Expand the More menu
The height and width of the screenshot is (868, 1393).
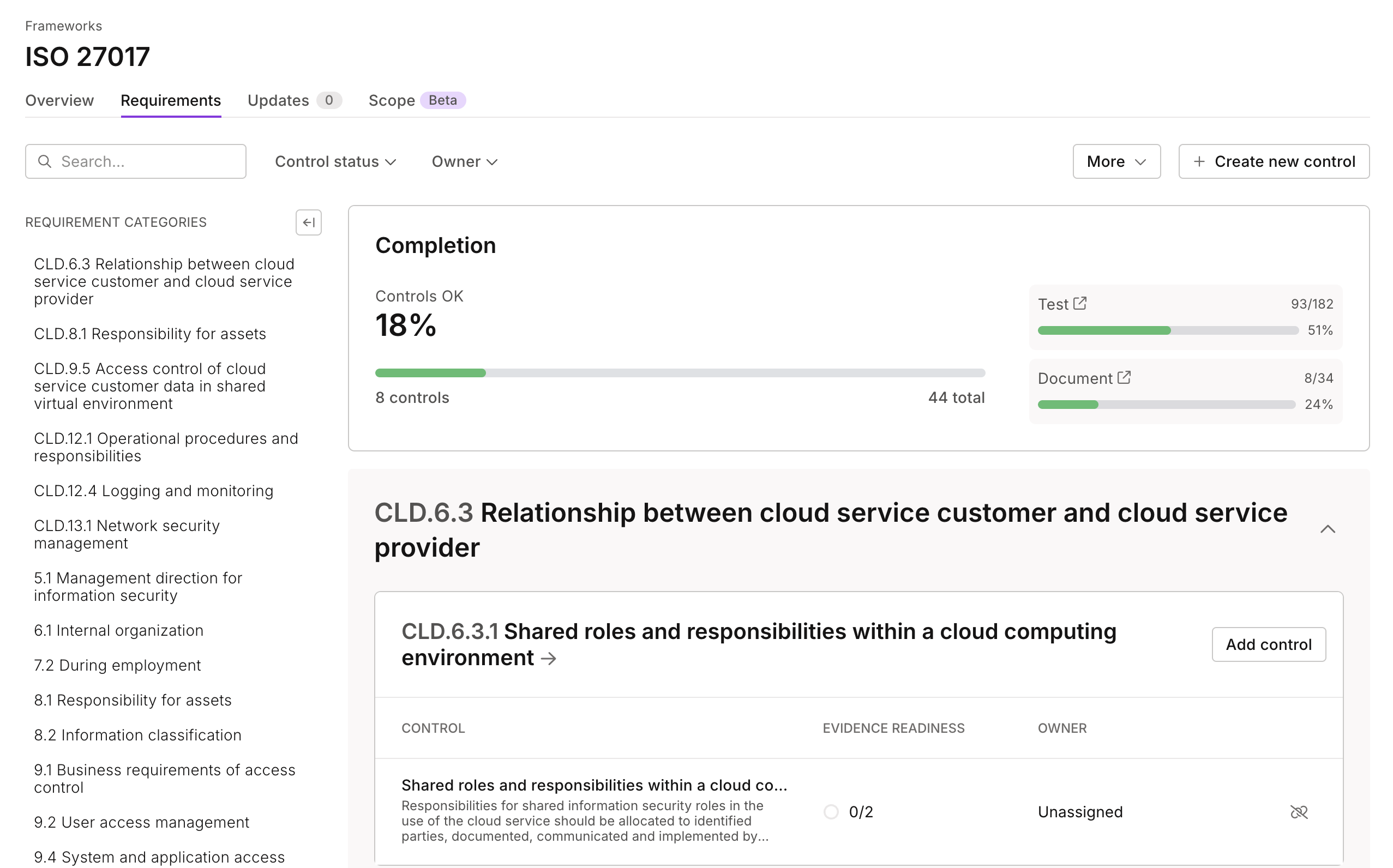pyautogui.click(x=1116, y=161)
